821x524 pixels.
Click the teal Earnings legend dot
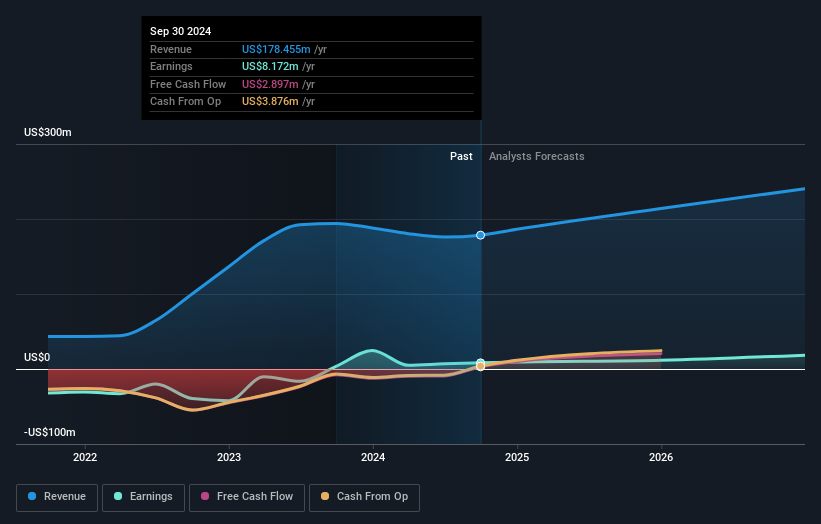[118, 496]
